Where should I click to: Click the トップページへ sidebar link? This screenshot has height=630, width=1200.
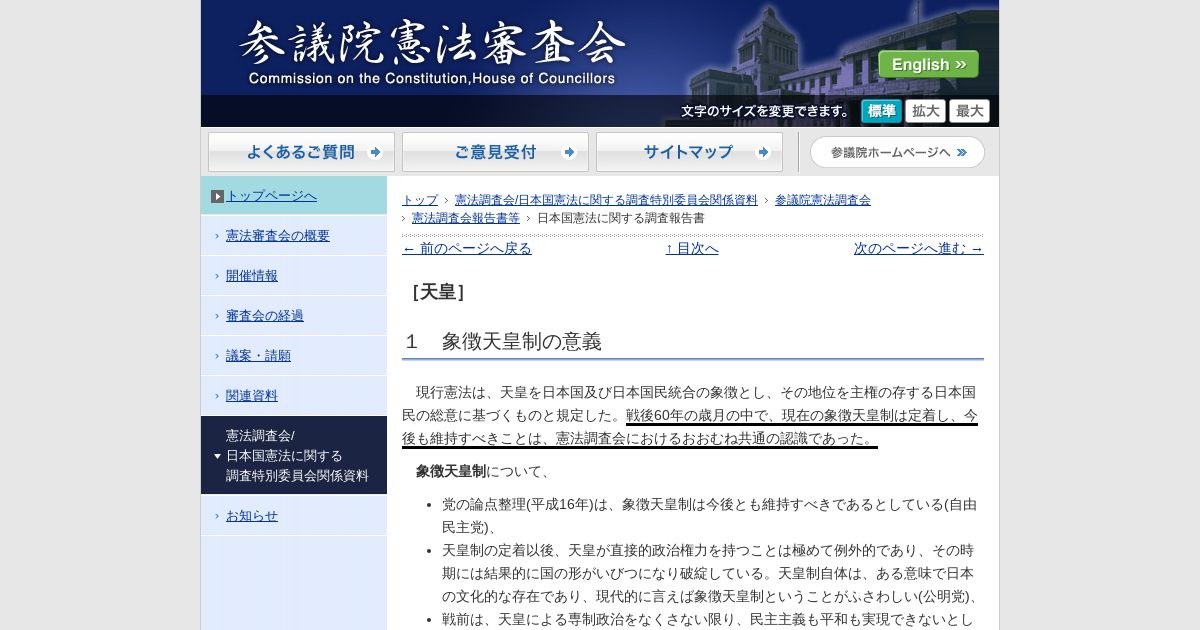click(271, 196)
